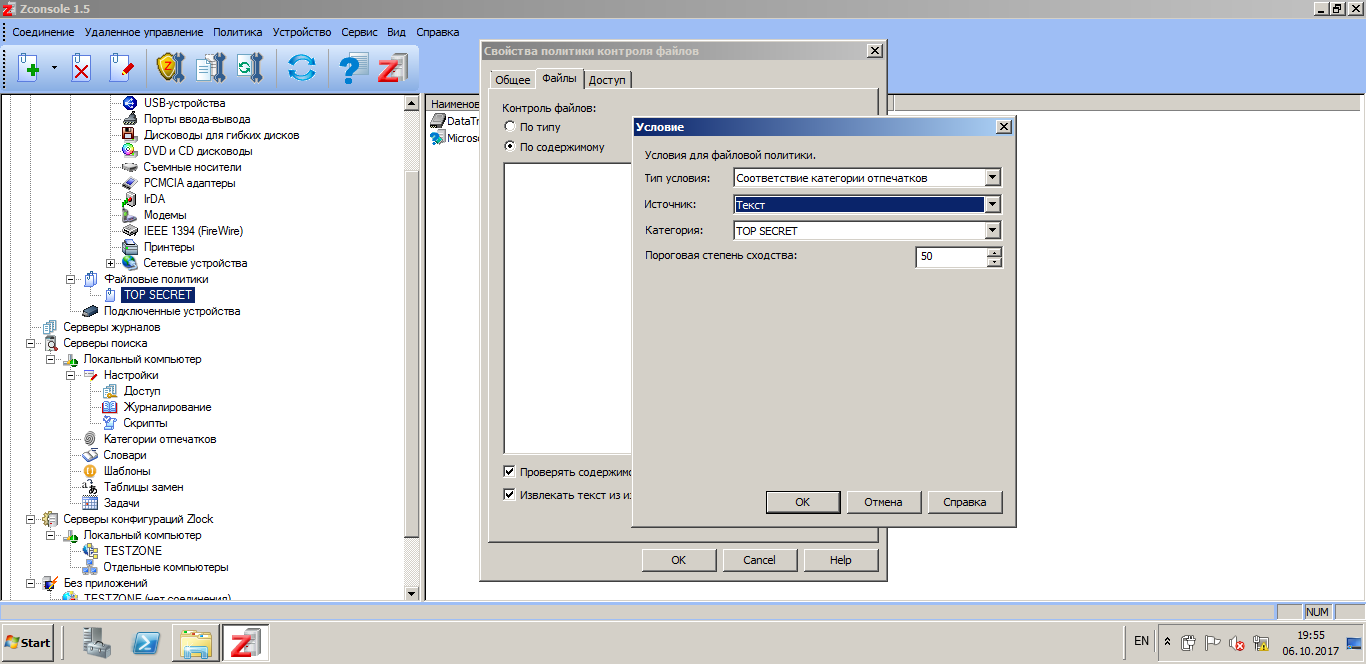Open the Источник dropdown showing Текст

coord(992,204)
